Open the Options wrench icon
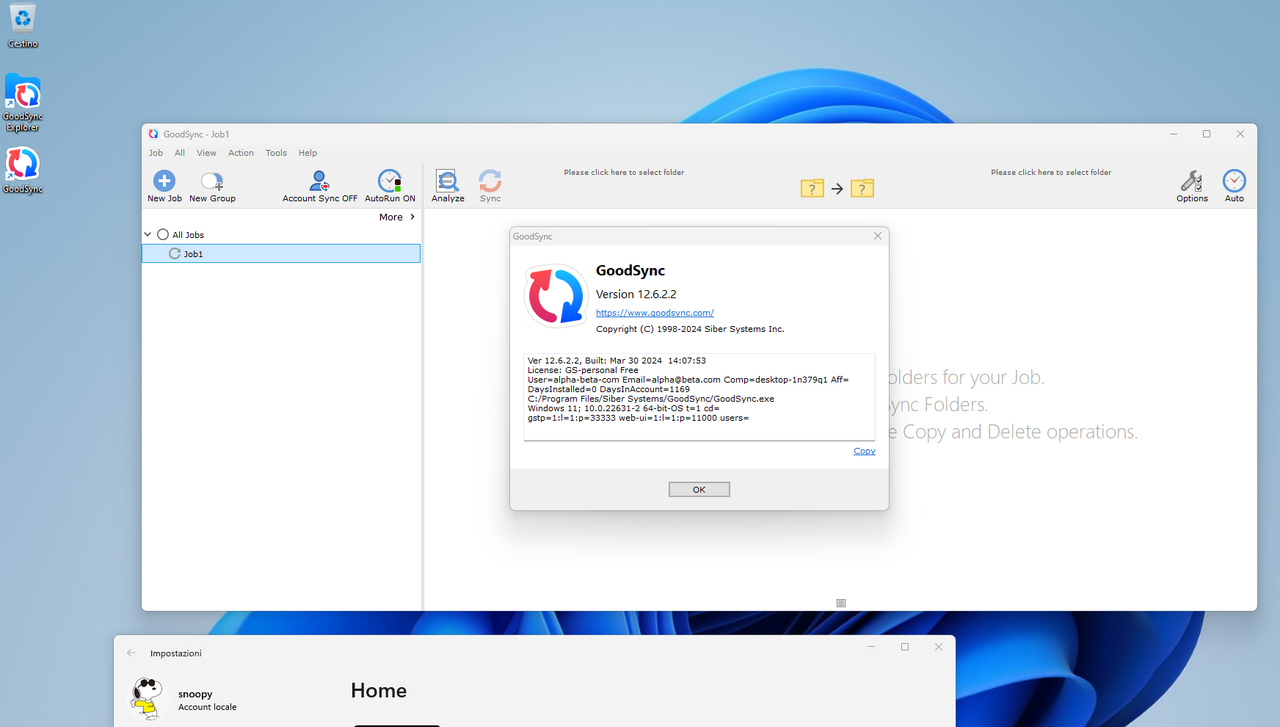Viewport: 1280px width, 727px height. [1192, 186]
